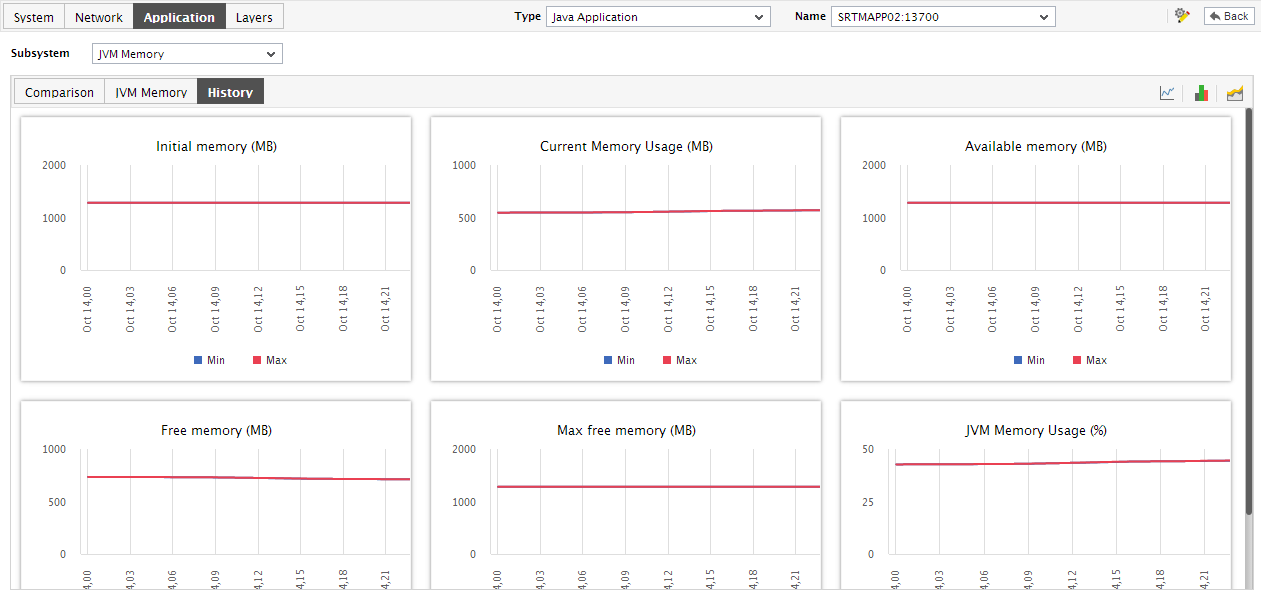The height and width of the screenshot is (591, 1261).
Task: Click the data line in Max free memory chart
Action: coord(658,487)
